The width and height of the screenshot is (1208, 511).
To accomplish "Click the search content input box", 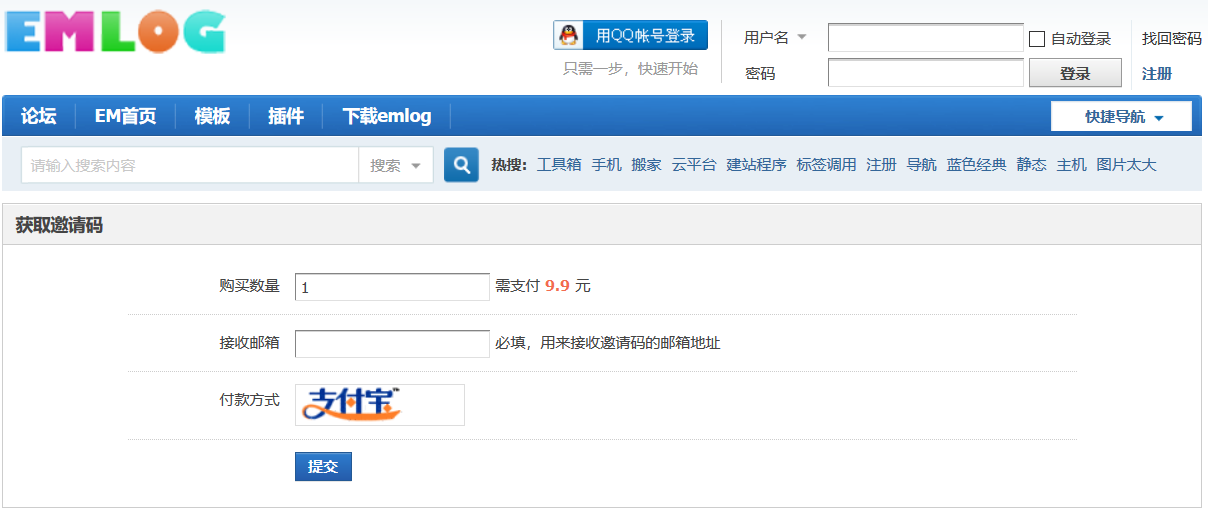I will 190,166.
